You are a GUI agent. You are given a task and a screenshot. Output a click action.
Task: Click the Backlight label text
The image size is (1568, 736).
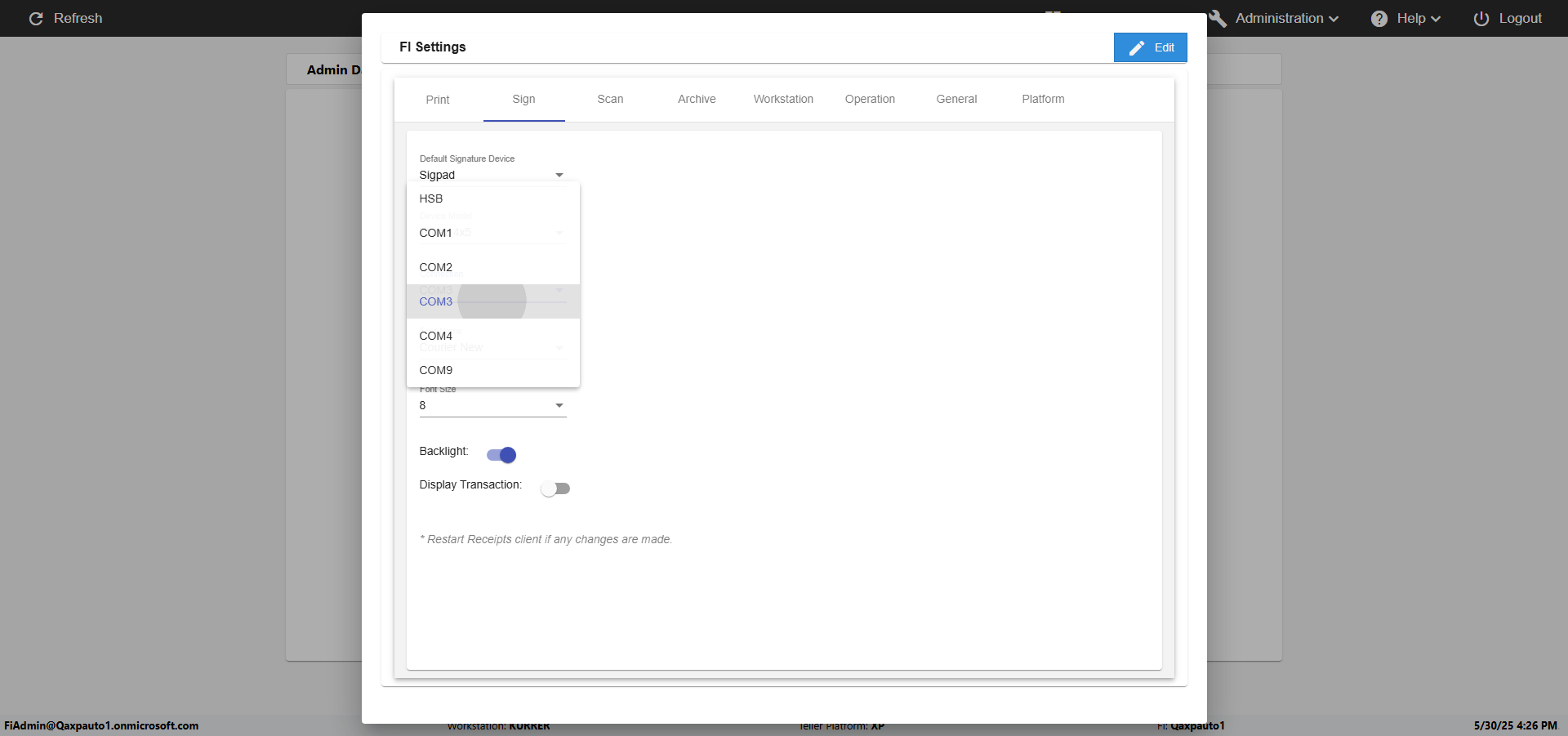(x=443, y=451)
